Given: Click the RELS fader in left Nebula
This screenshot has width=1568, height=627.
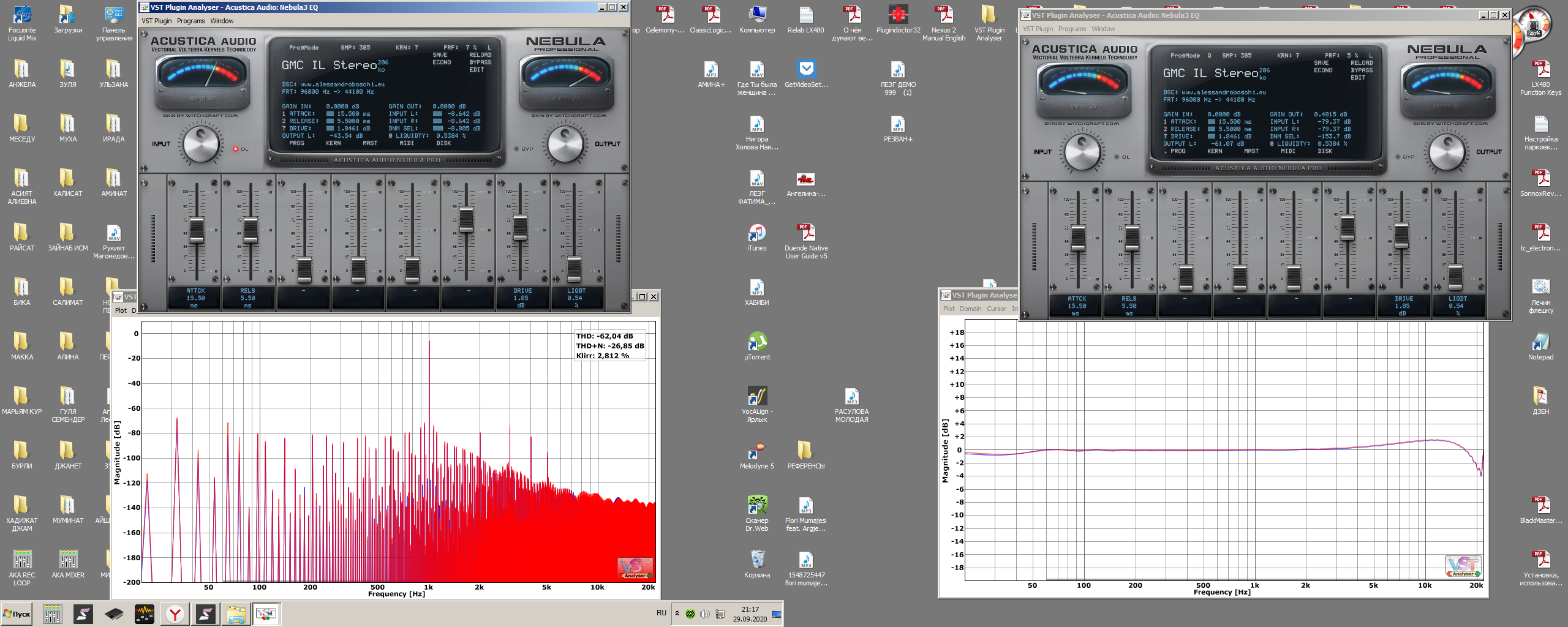Looking at the screenshot, I should coord(251,230).
